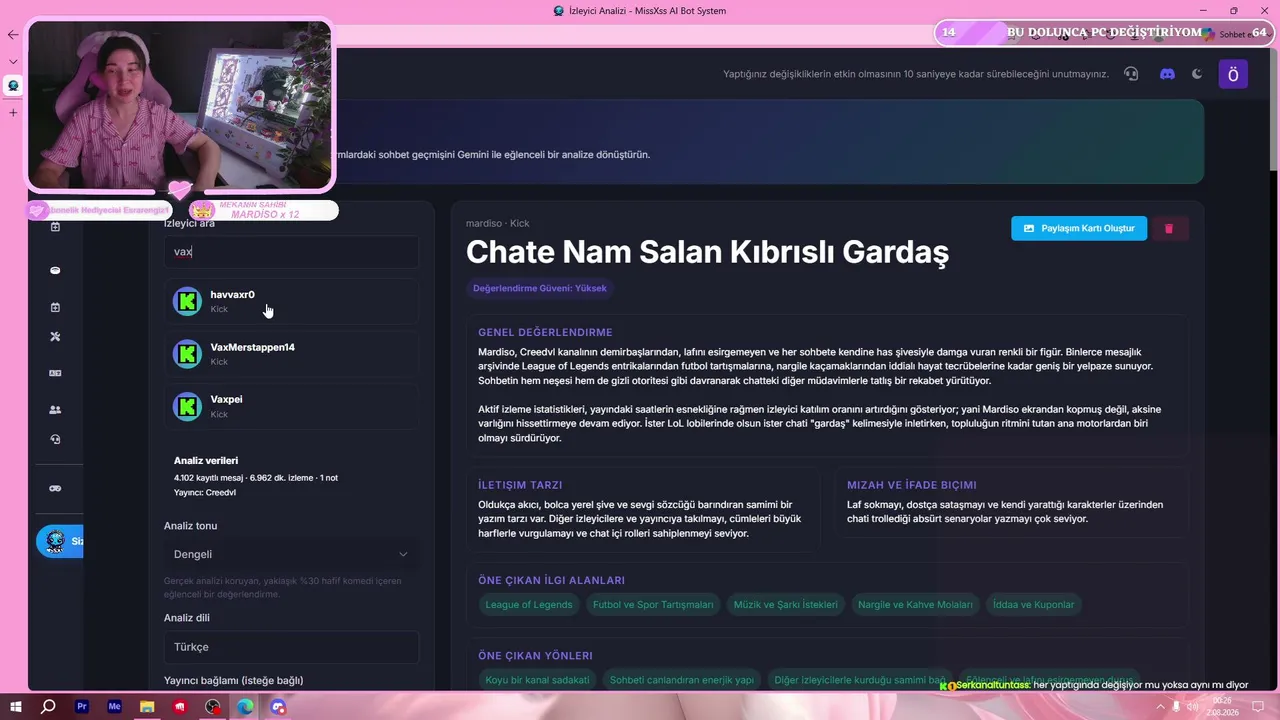Open the Discord taskbar icon
This screenshot has width=1280, height=720.
click(x=278, y=707)
